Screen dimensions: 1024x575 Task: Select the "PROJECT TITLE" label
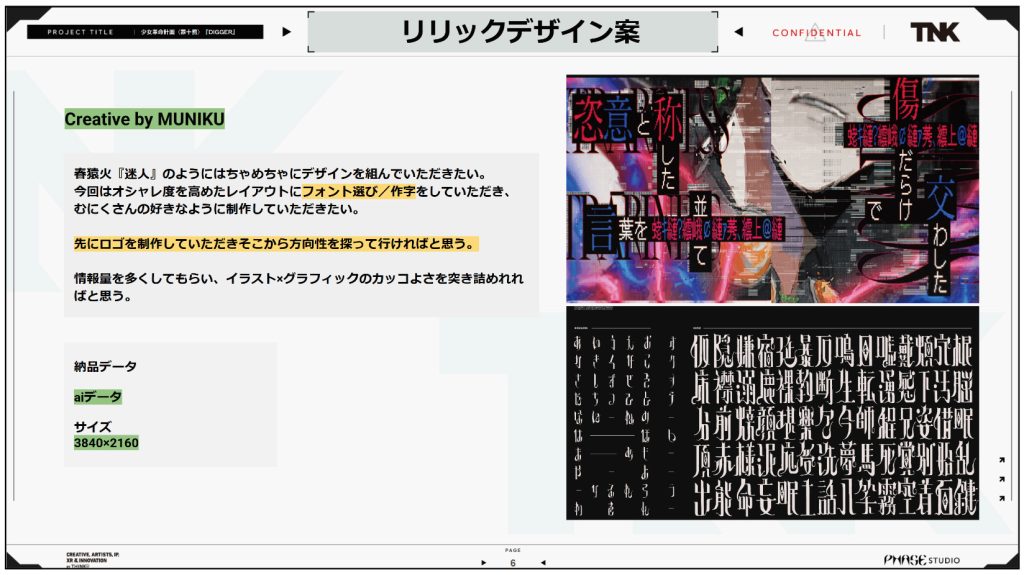80,32
